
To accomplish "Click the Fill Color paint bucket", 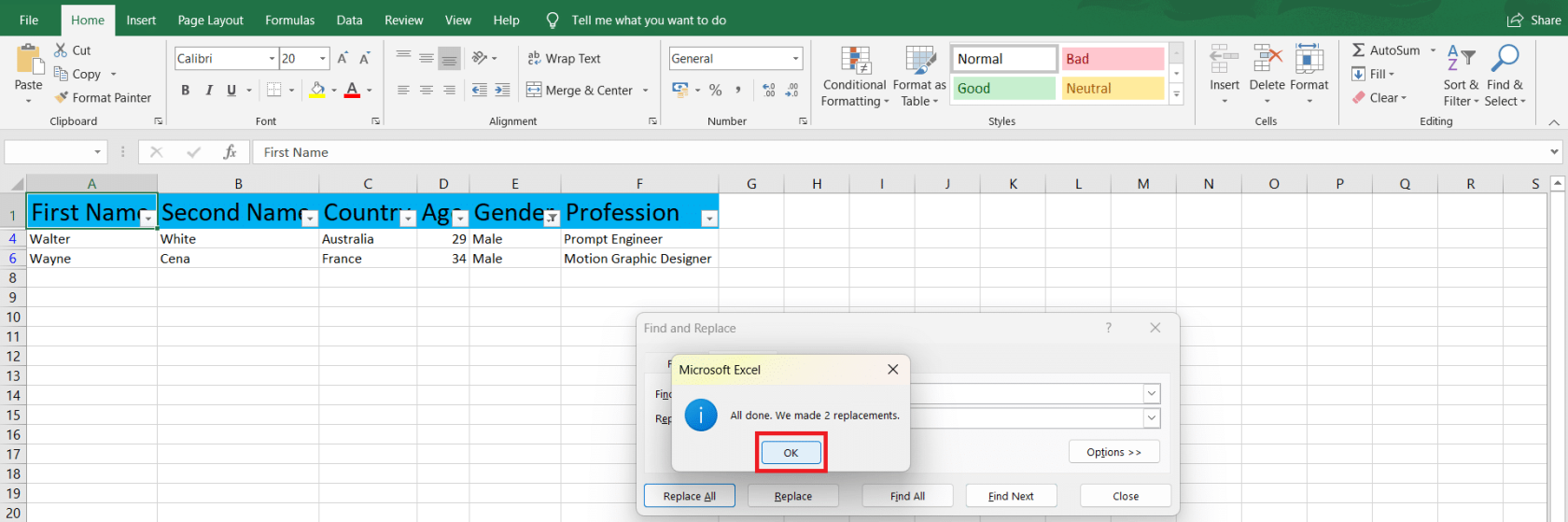I will coord(317,90).
